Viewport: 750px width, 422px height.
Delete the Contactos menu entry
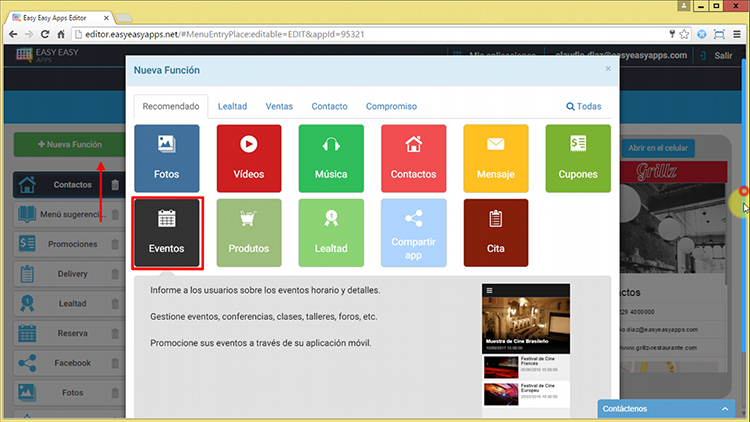tap(115, 185)
